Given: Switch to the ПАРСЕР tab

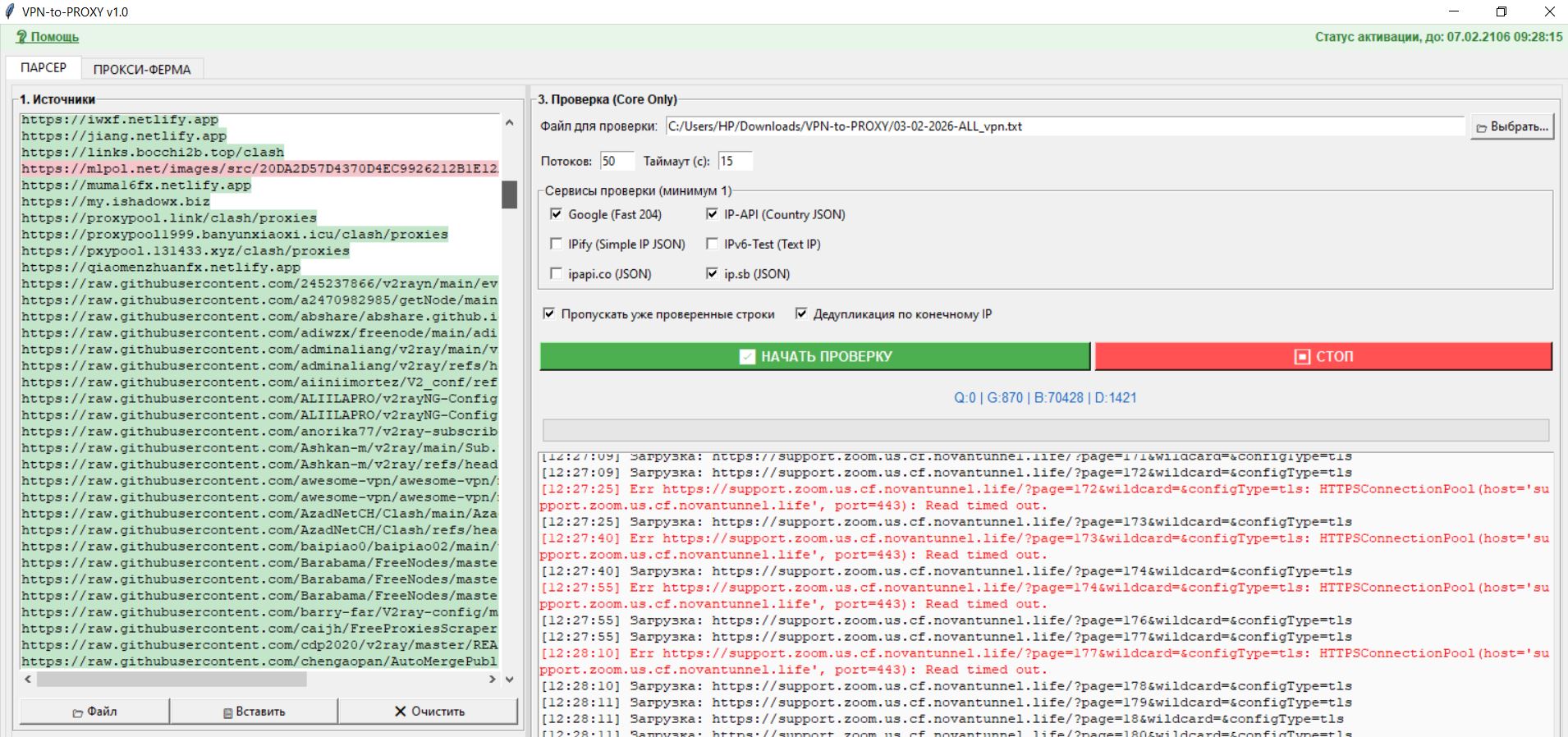Looking at the screenshot, I should pyautogui.click(x=44, y=67).
